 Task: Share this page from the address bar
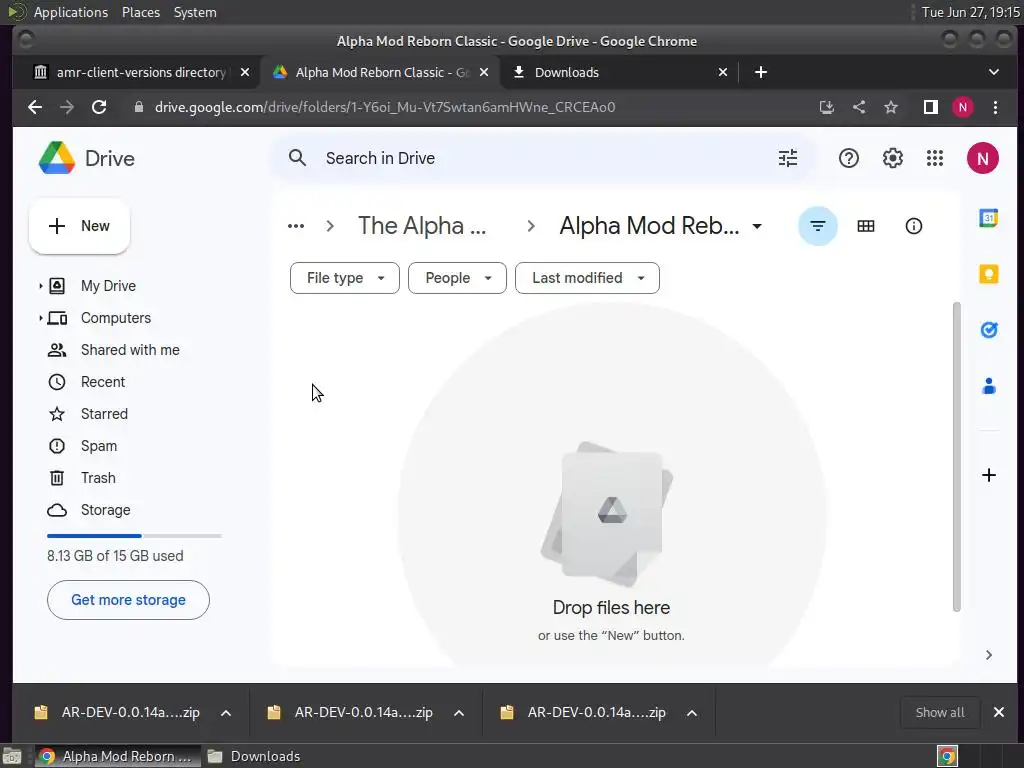pos(859,107)
